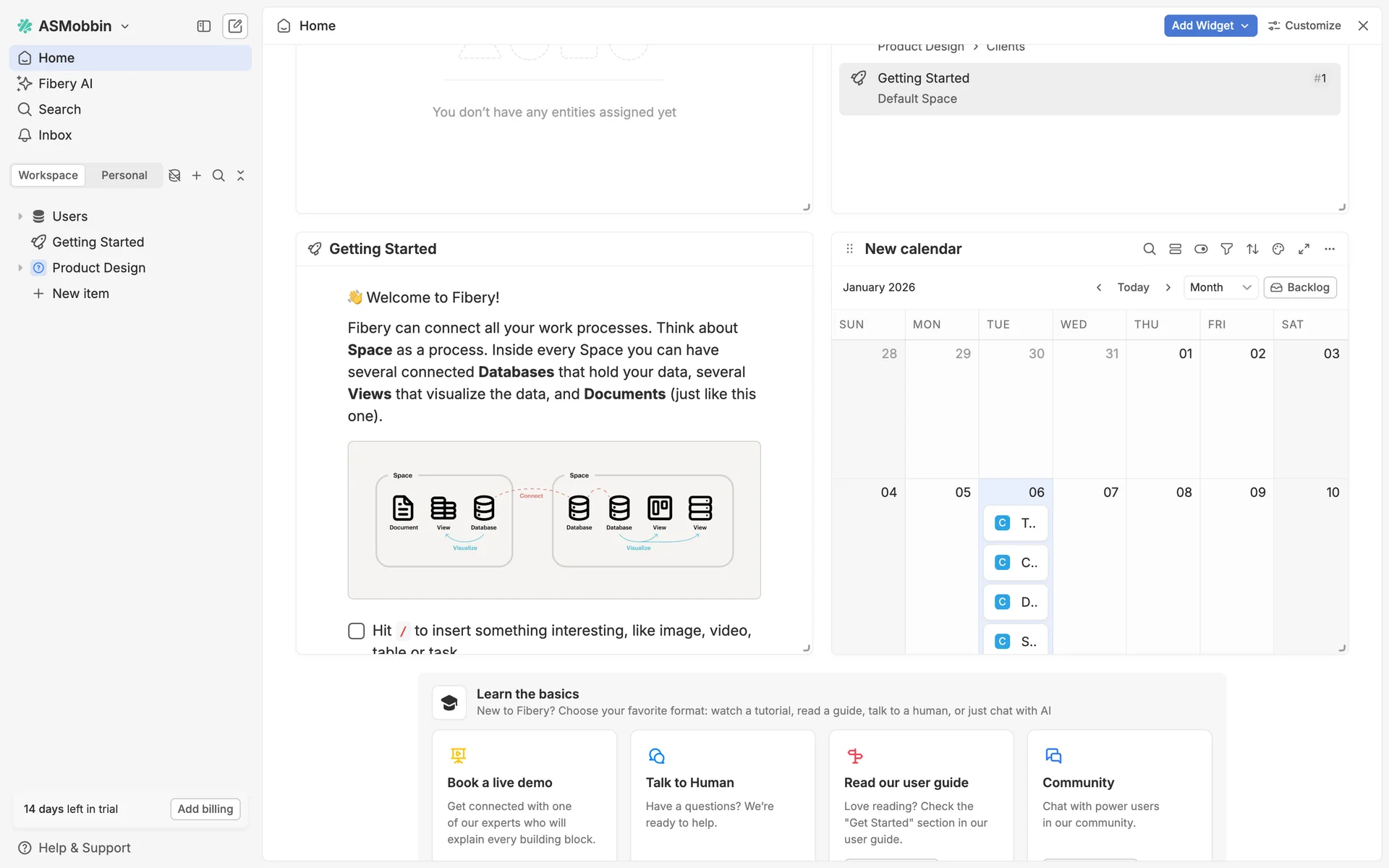1389x868 pixels.
Task: Toggle hidden items icon in sidebar
Action: pos(174,175)
